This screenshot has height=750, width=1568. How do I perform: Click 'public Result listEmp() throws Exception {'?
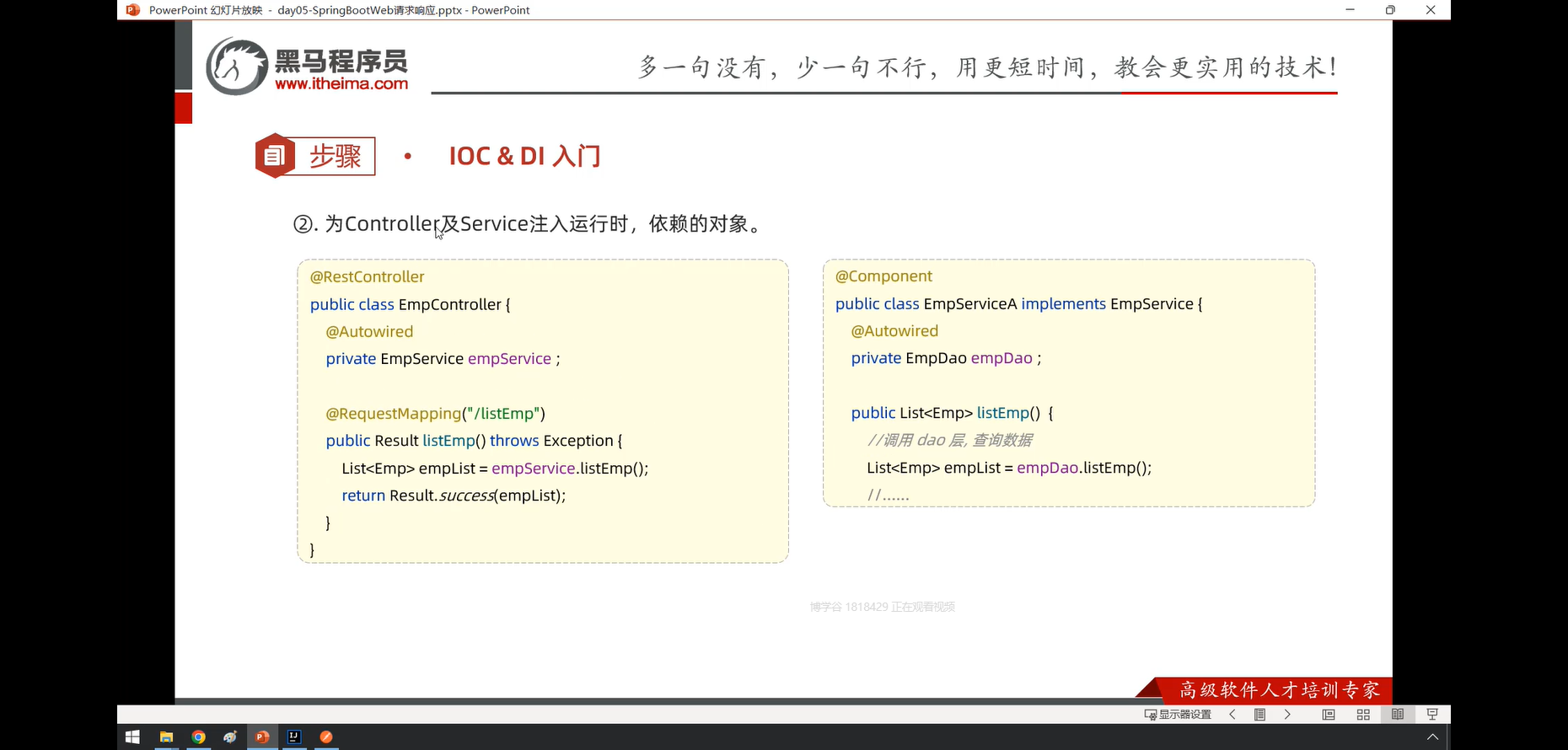[x=475, y=441]
